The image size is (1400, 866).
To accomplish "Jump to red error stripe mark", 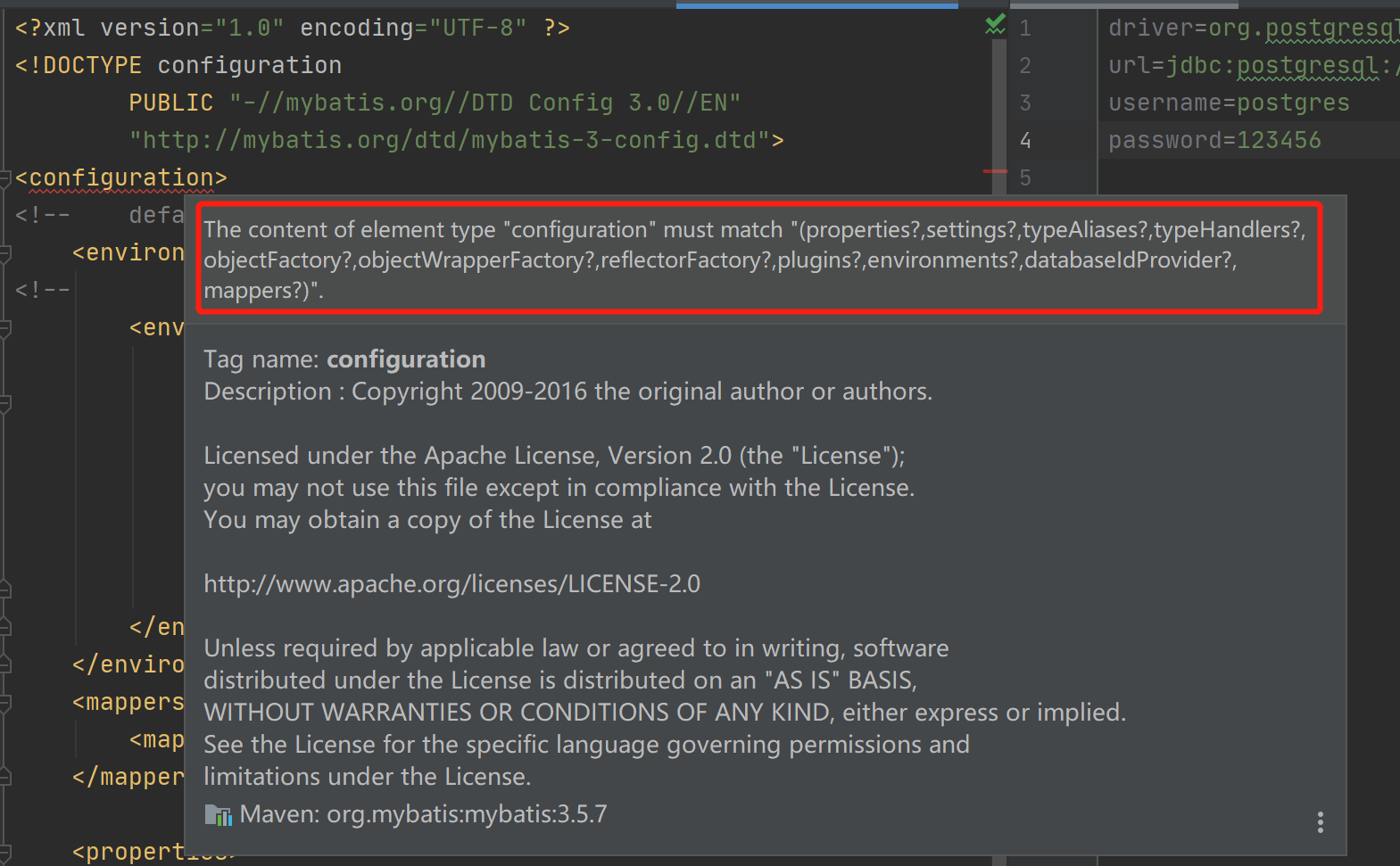I will tap(995, 170).
